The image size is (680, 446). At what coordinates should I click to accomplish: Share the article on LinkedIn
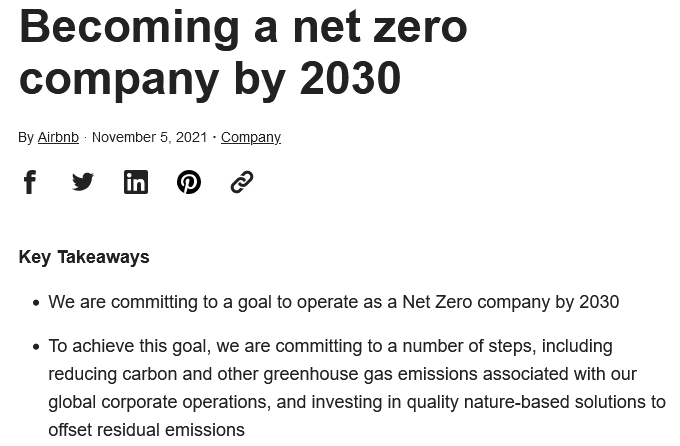point(136,182)
